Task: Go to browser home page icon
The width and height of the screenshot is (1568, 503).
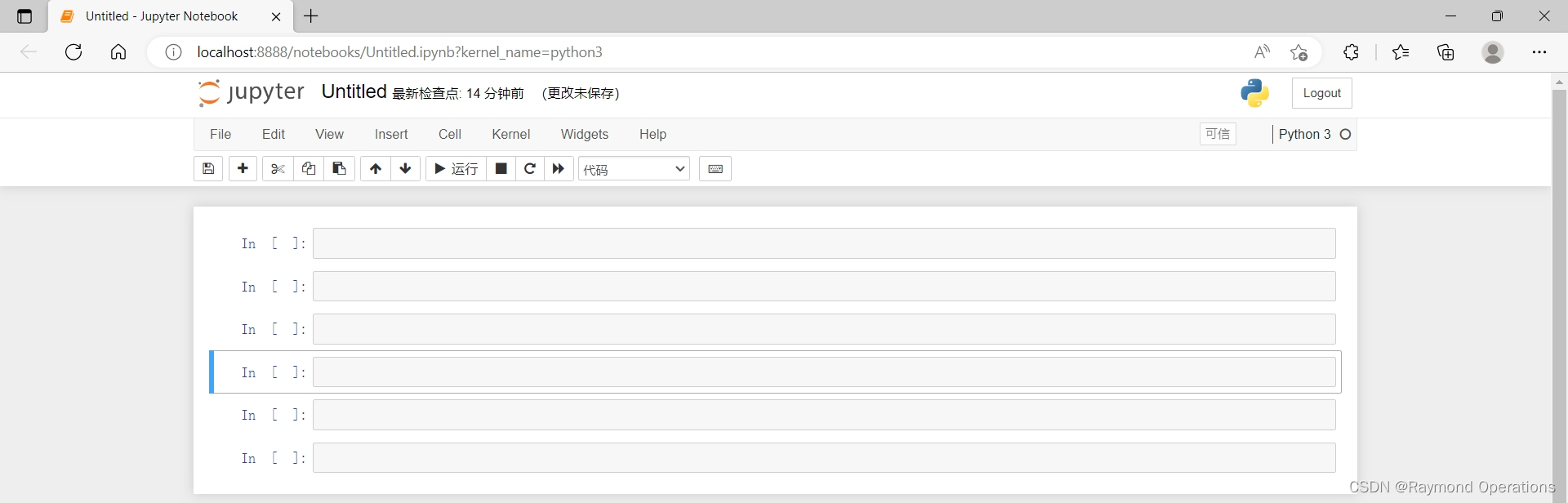Action: pyautogui.click(x=118, y=52)
